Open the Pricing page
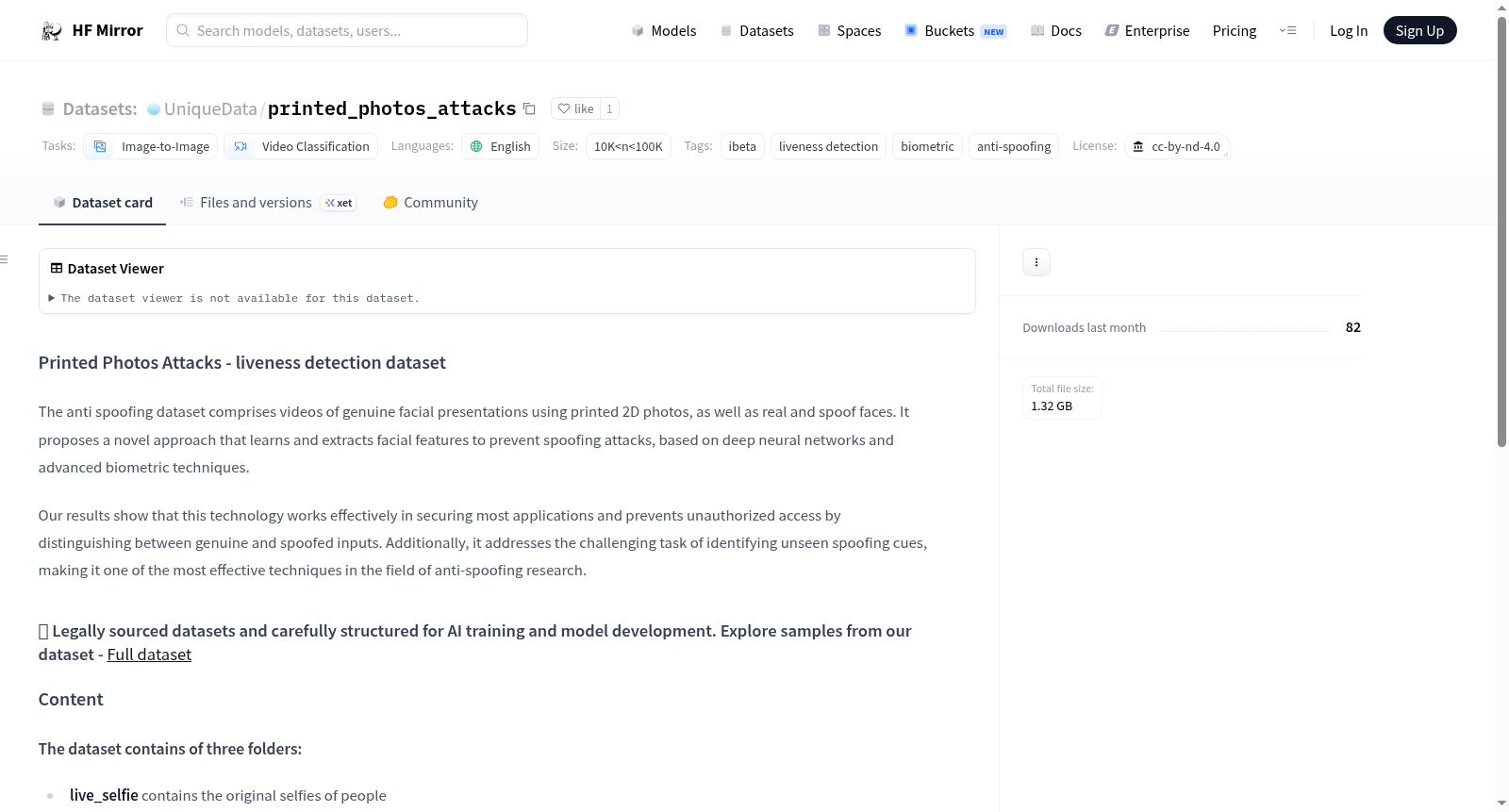Image resolution: width=1509 pixels, height=812 pixels. coord(1235,30)
